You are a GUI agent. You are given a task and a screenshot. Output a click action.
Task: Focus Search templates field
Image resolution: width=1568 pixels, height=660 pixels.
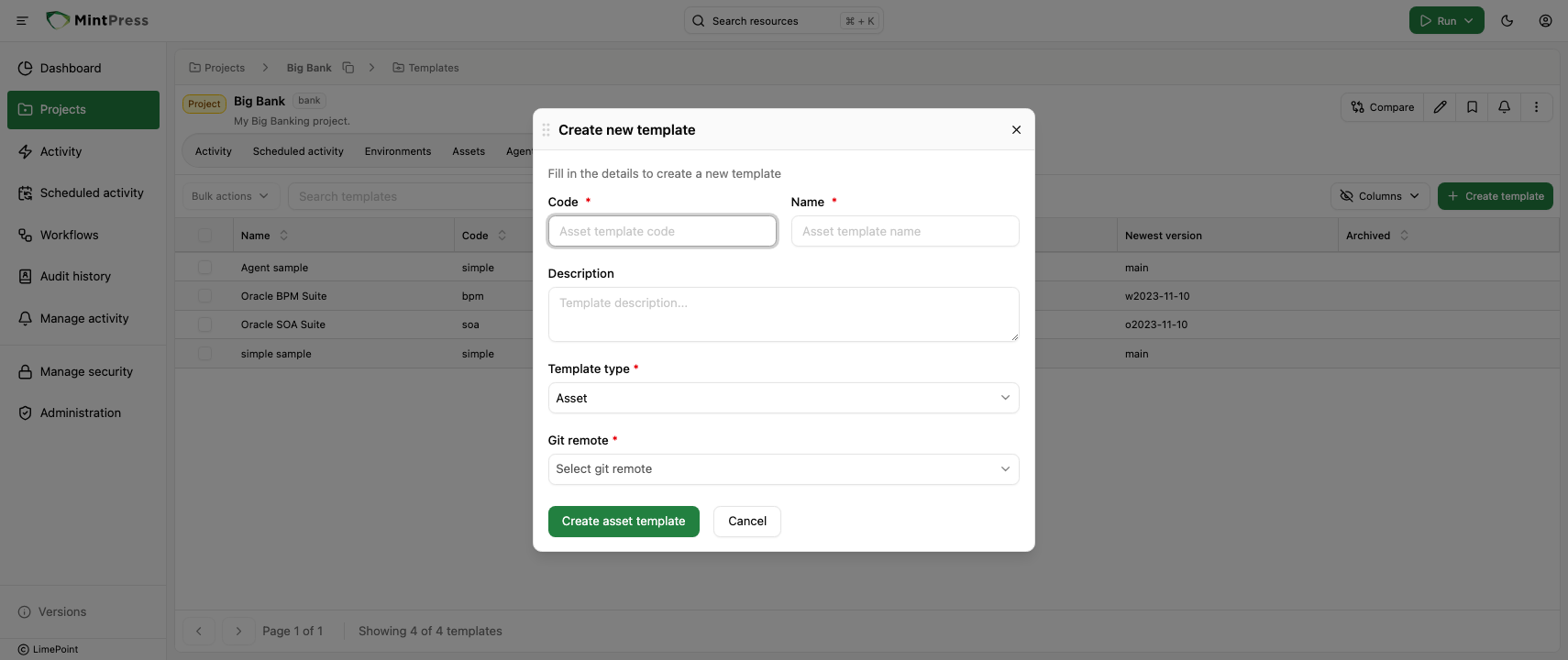[411, 196]
